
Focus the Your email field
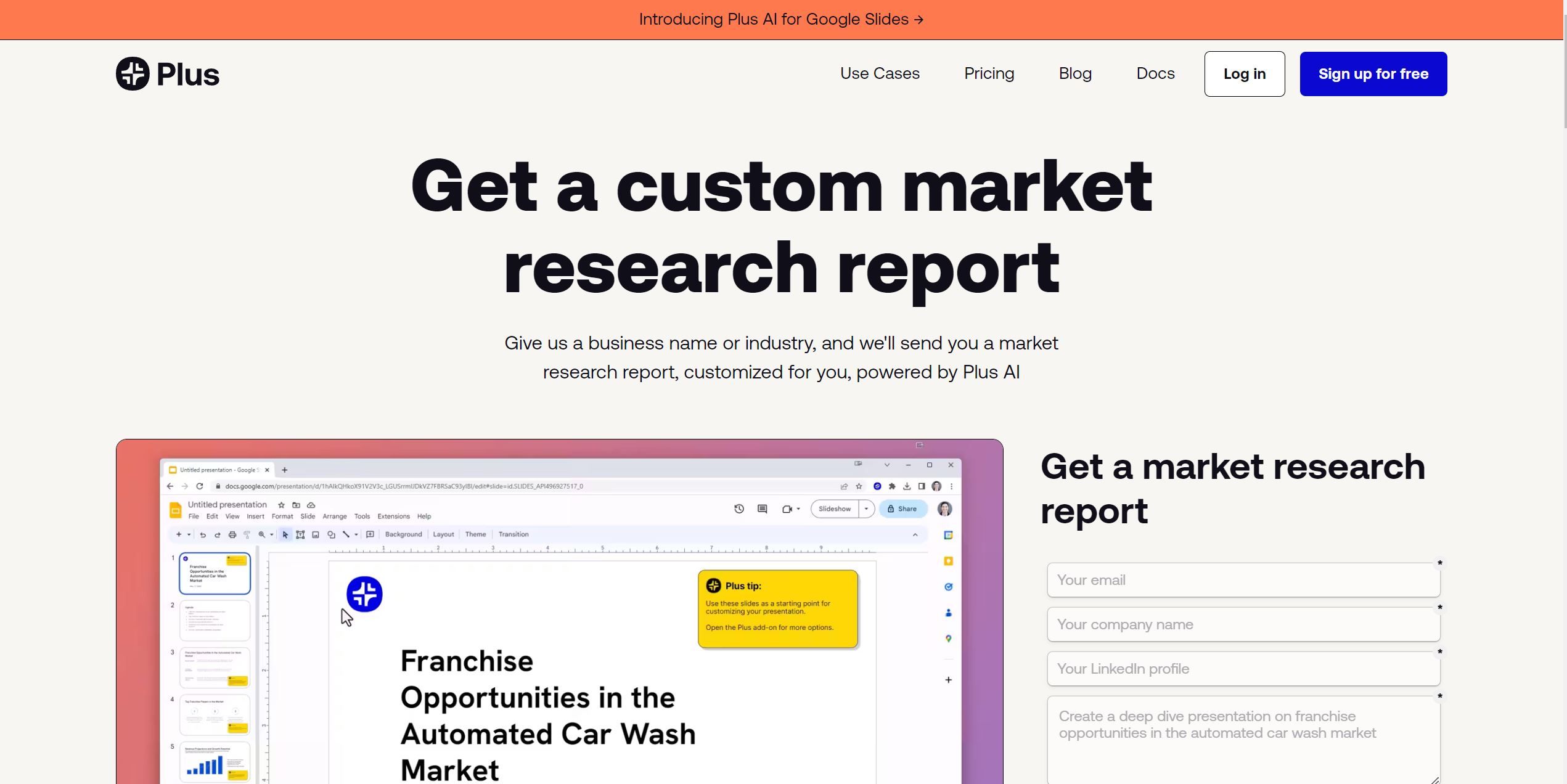pyautogui.click(x=1243, y=580)
